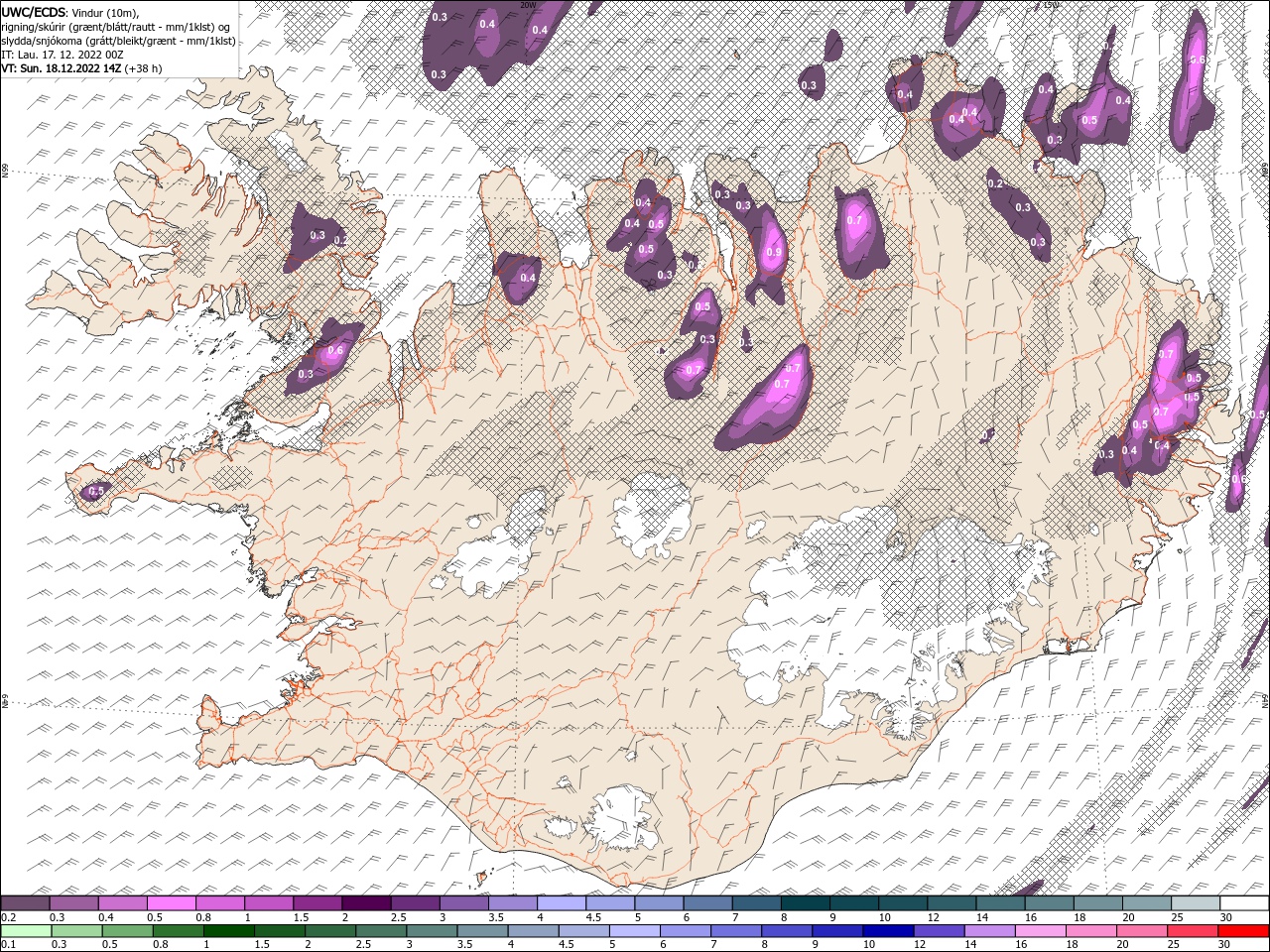Click the 0.9 precipitation value on the map

click(774, 252)
